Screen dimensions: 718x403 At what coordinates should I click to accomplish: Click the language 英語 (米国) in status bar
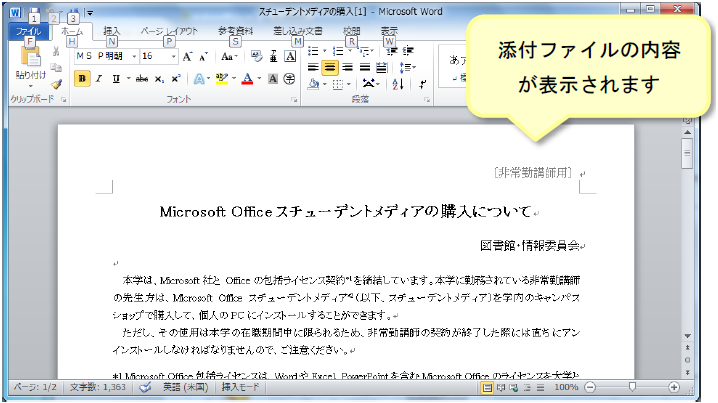tap(185, 387)
